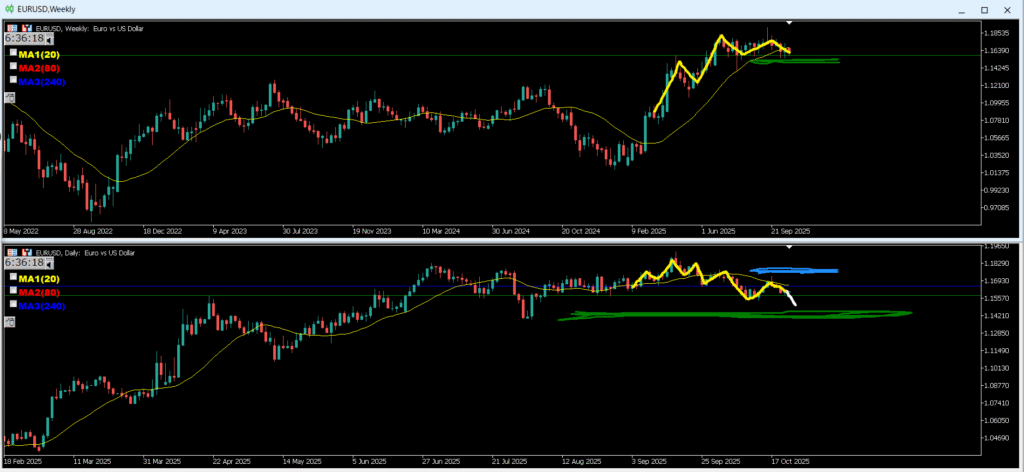The width and height of the screenshot is (1024, 472).
Task: Collapse the arrow beside the Daily chart timer
Action: pos(50,263)
